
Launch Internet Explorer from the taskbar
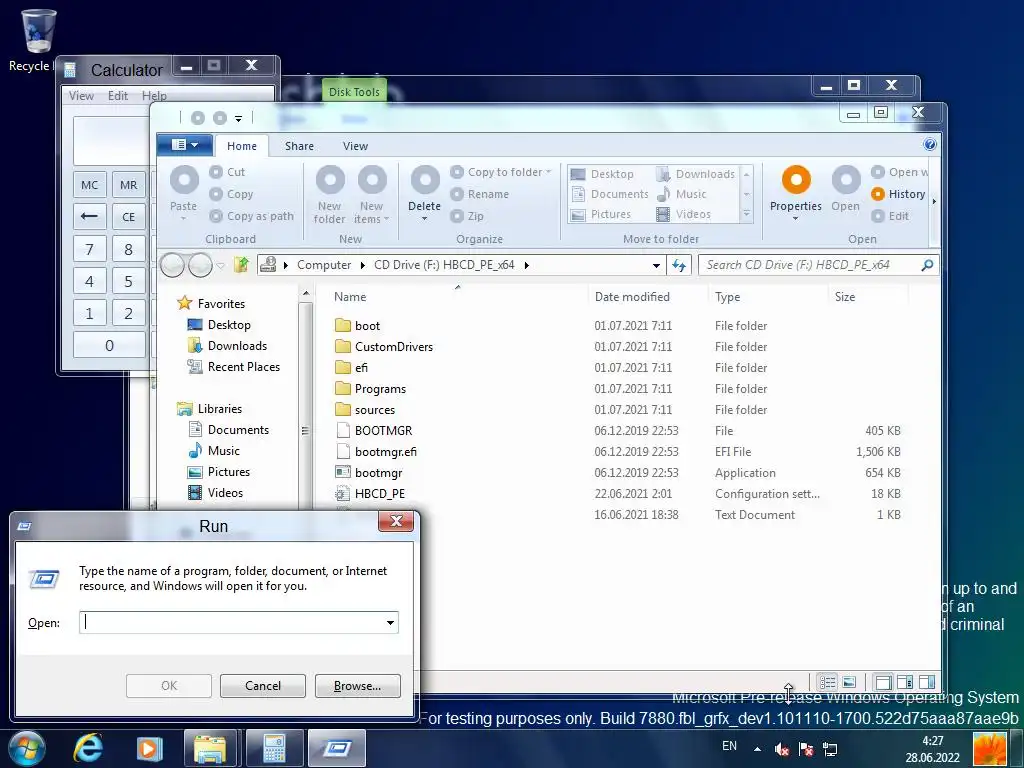click(x=89, y=748)
